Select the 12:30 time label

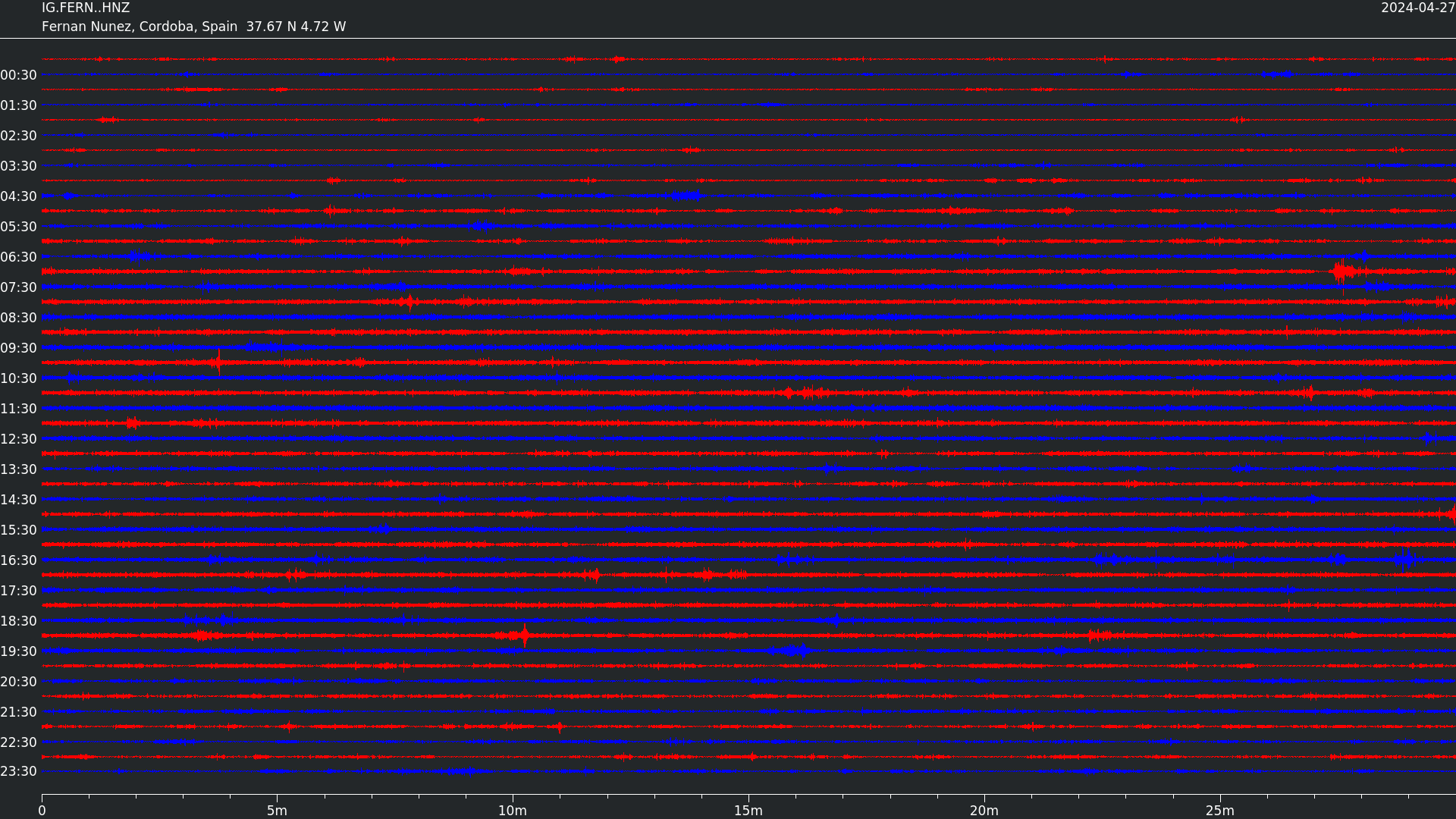(x=19, y=439)
